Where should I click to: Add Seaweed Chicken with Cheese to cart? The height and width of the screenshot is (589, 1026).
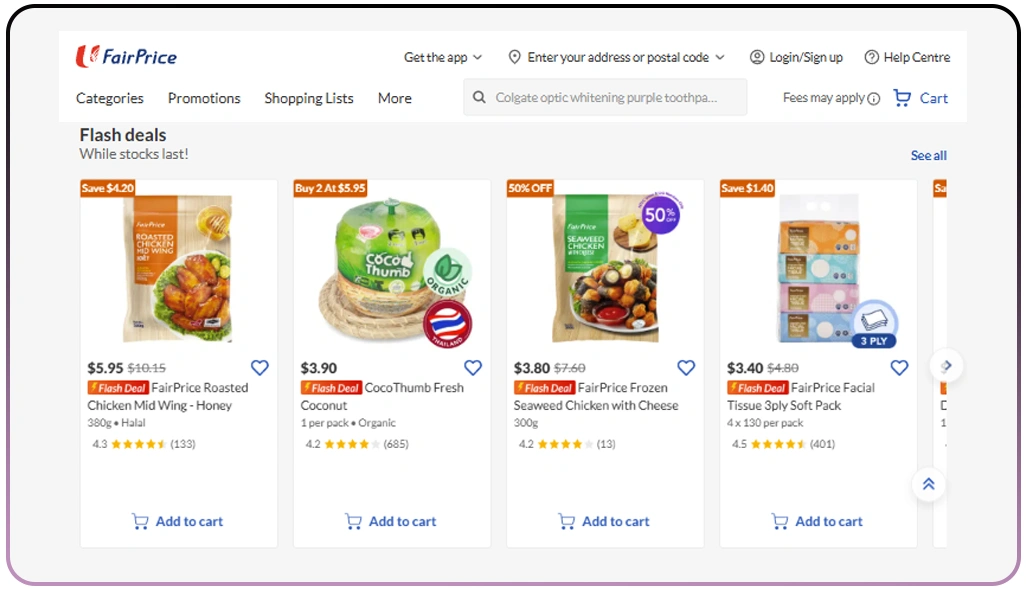[605, 521]
